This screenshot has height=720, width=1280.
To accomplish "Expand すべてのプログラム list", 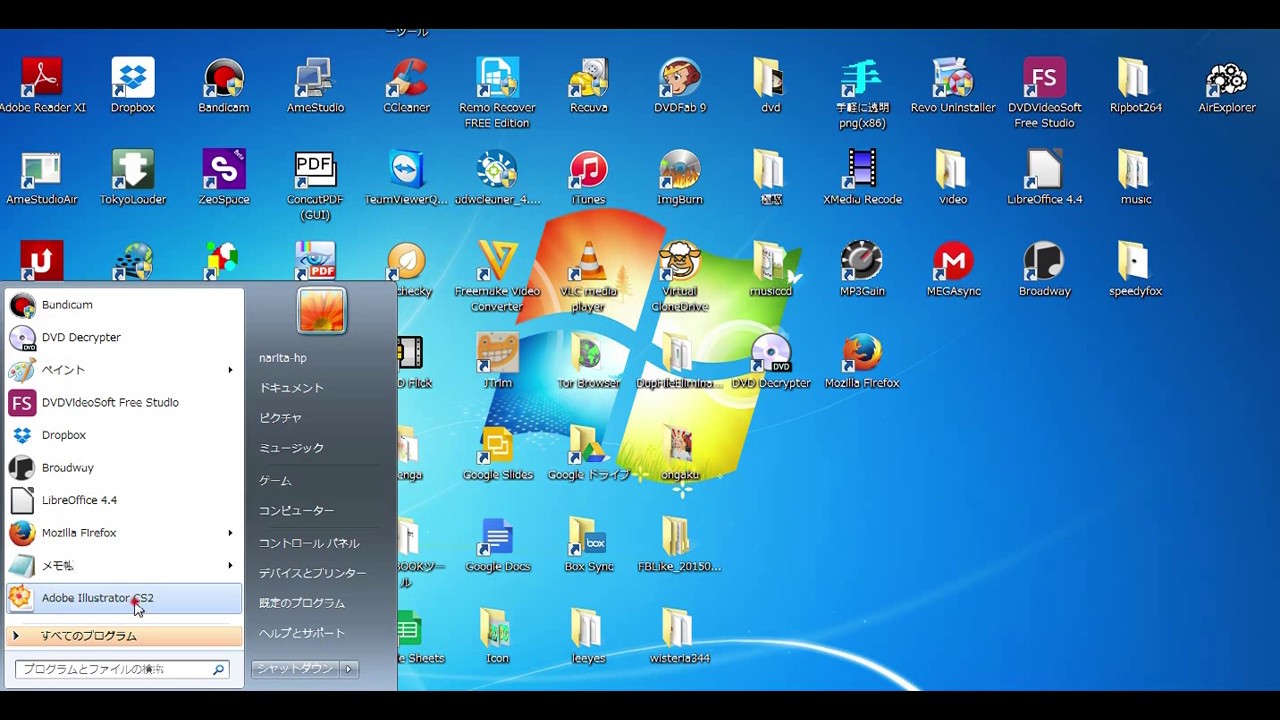I will [124, 636].
